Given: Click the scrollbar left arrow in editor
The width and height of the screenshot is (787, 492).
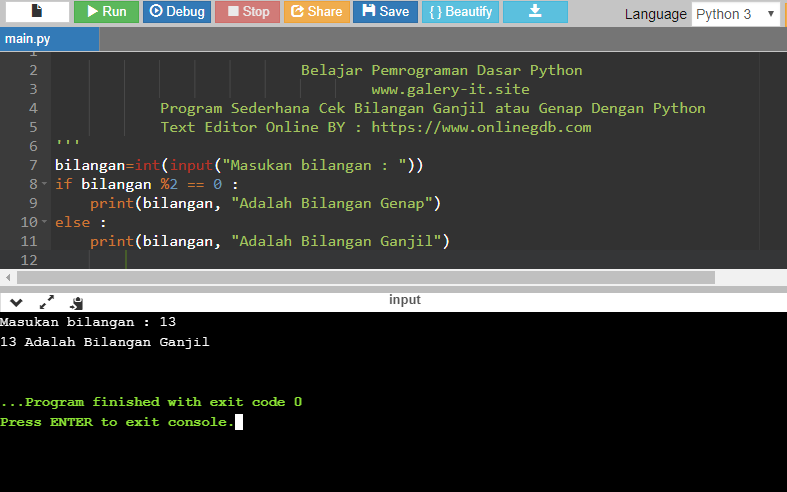Looking at the screenshot, I should [8, 277].
